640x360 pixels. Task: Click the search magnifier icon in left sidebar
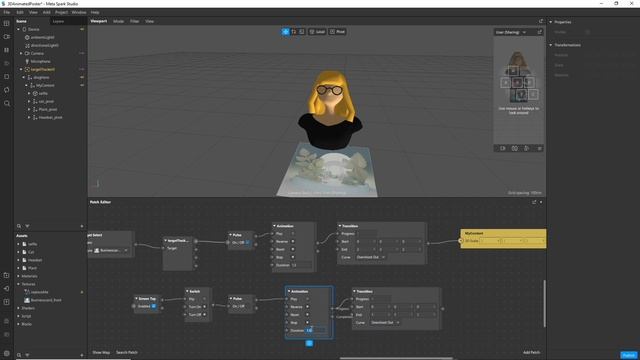tap(7, 104)
